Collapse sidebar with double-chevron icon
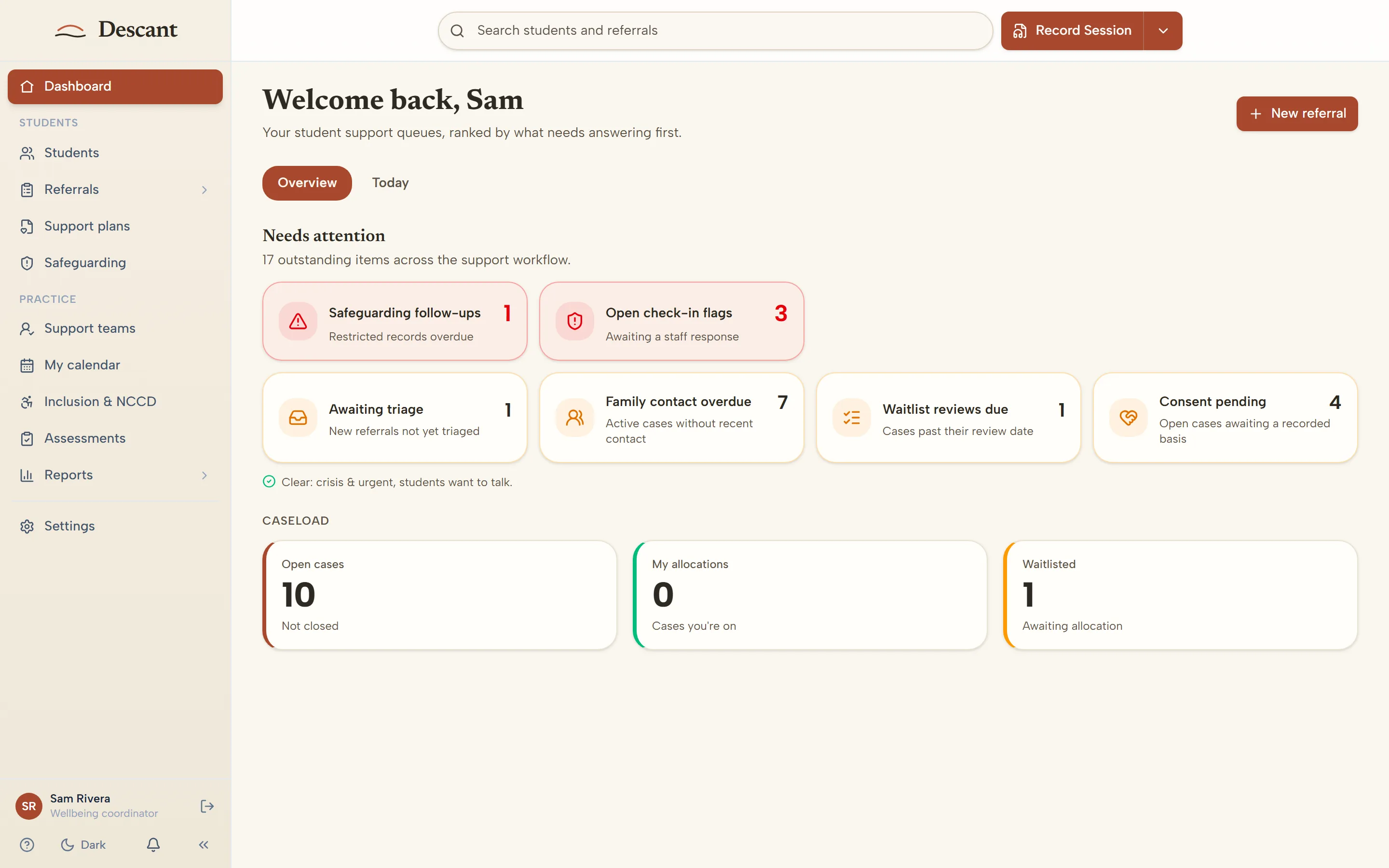This screenshot has width=1389, height=868. tap(204, 844)
